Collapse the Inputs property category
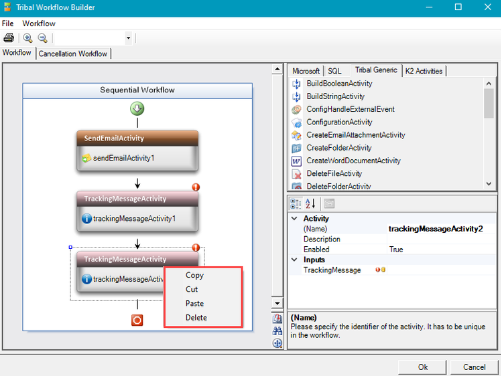 pos(294,260)
